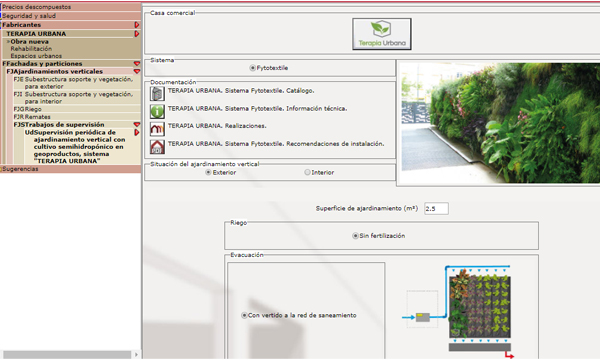Collapse FJ Ajardinamientos verticales arrow
This screenshot has height=360, width=600.
point(137,72)
